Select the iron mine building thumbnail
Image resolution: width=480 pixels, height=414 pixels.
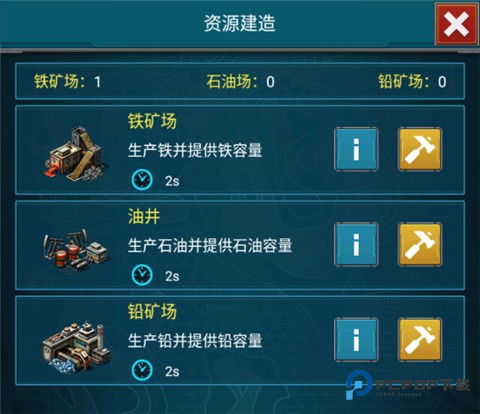(x=76, y=153)
